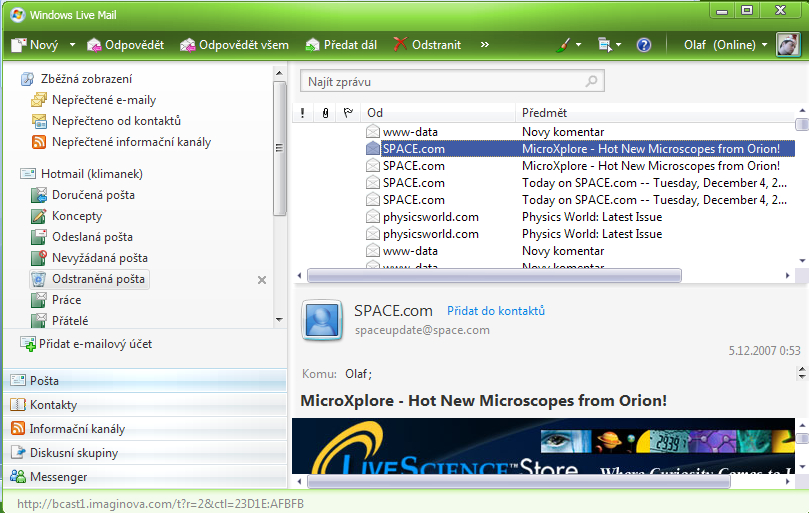Click message list scroll down arrow

tap(802, 261)
